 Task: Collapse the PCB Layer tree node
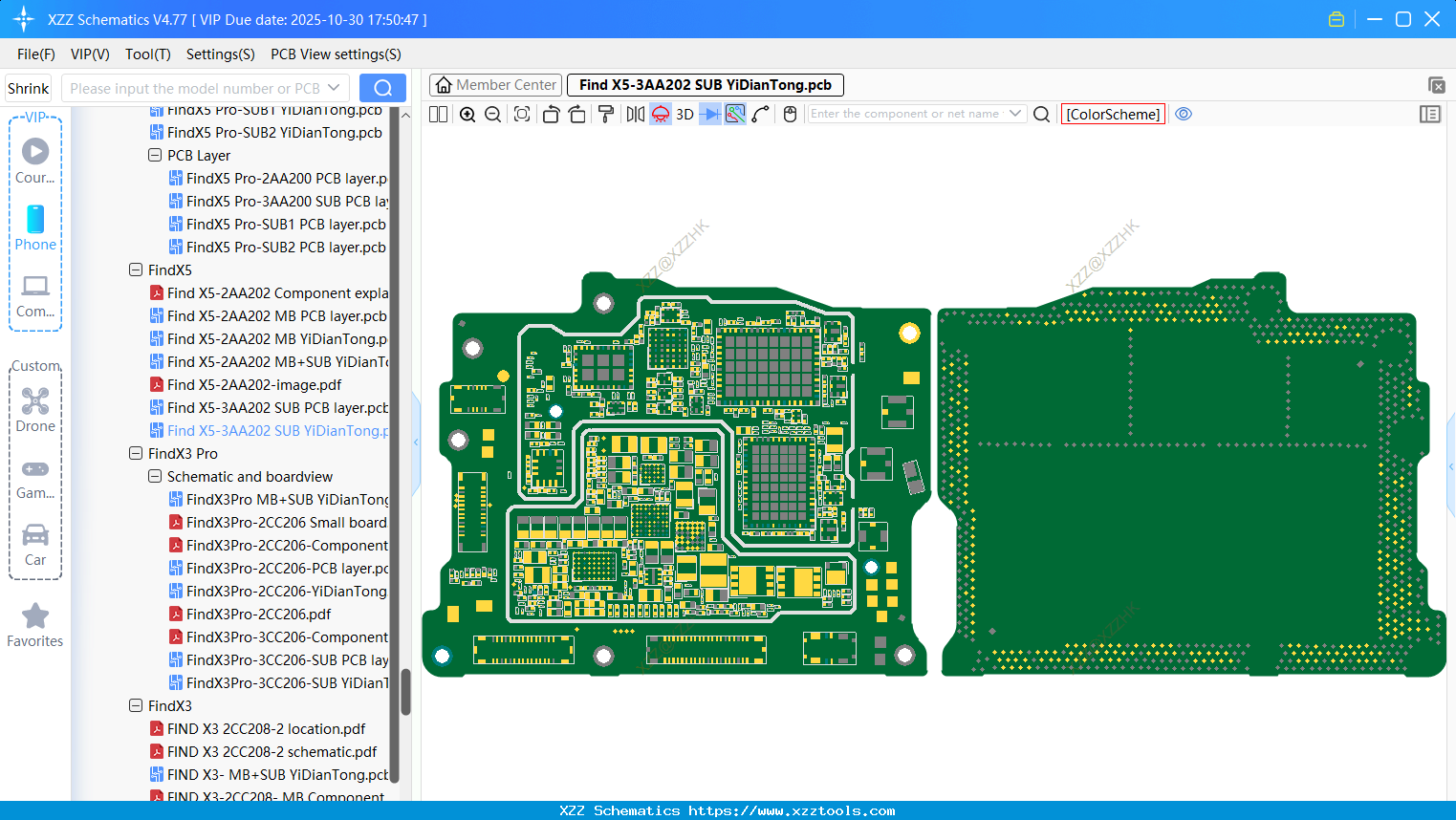click(x=155, y=156)
